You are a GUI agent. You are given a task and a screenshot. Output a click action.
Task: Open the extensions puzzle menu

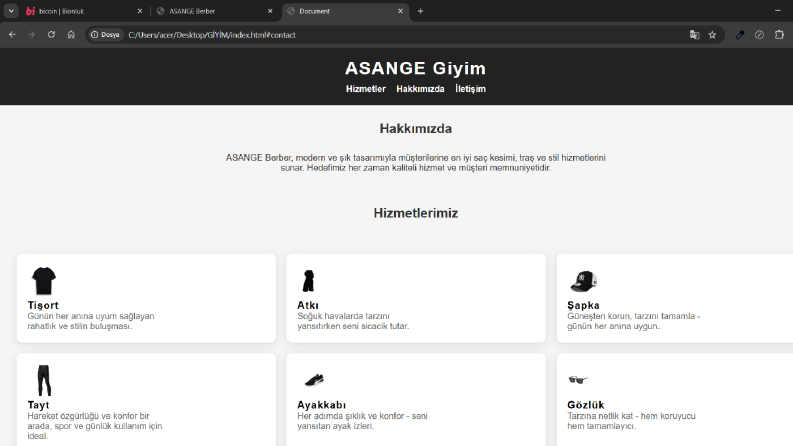pos(779,35)
